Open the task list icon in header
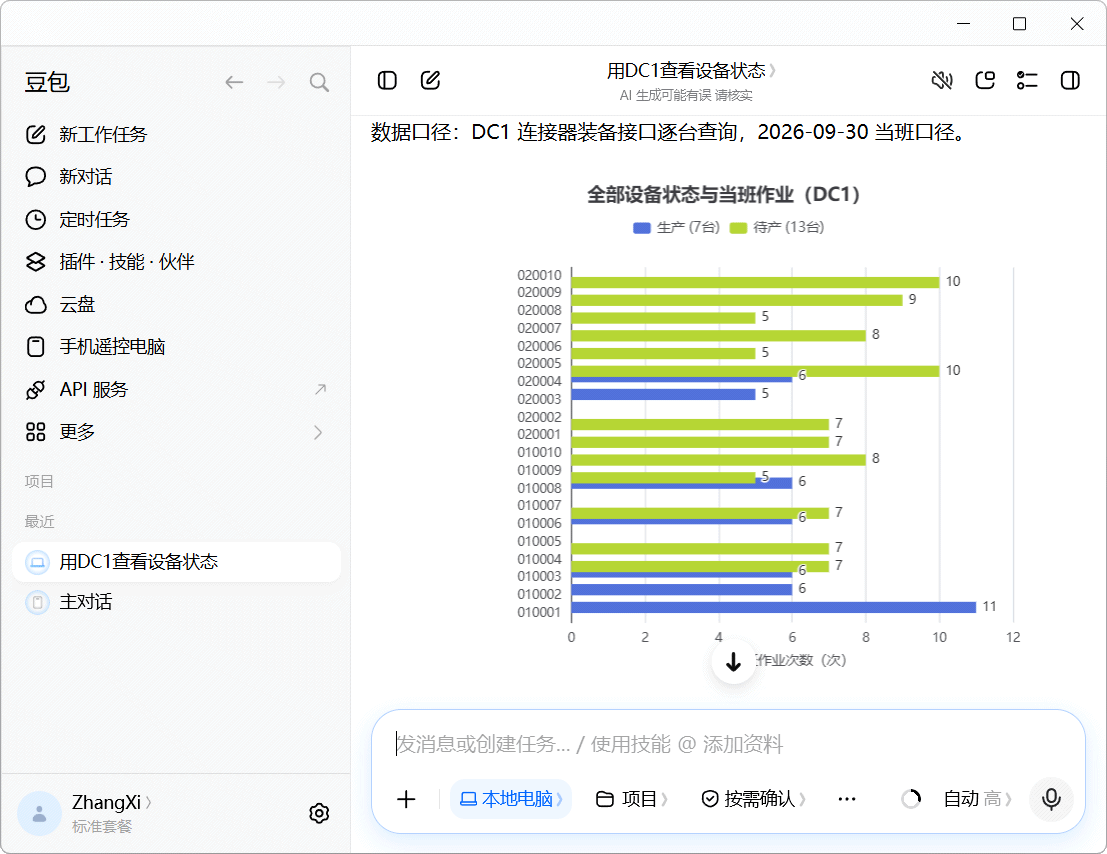 pyautogui.click(x=1027, y=80)
